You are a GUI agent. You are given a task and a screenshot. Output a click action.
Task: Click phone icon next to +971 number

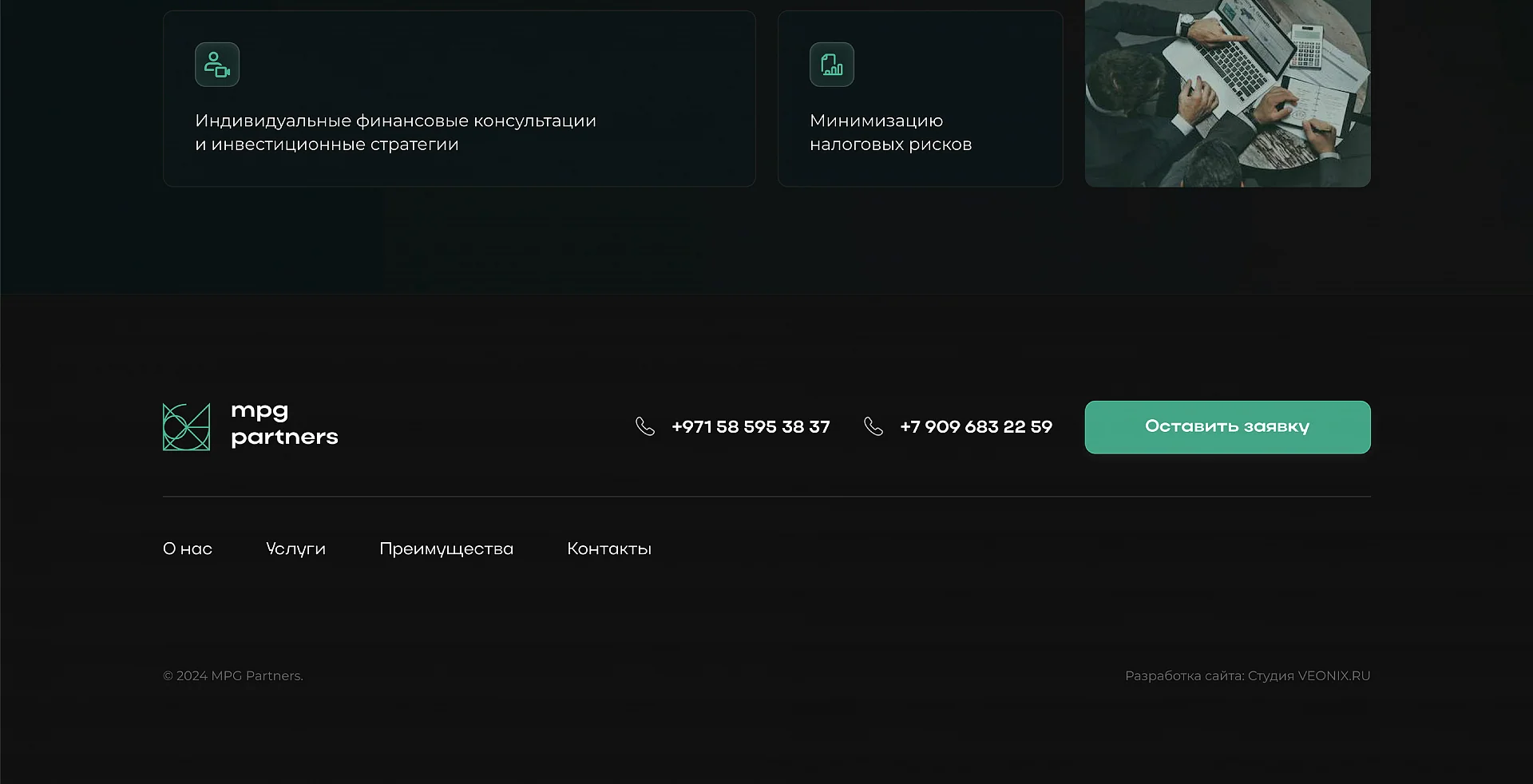point(645,426)
